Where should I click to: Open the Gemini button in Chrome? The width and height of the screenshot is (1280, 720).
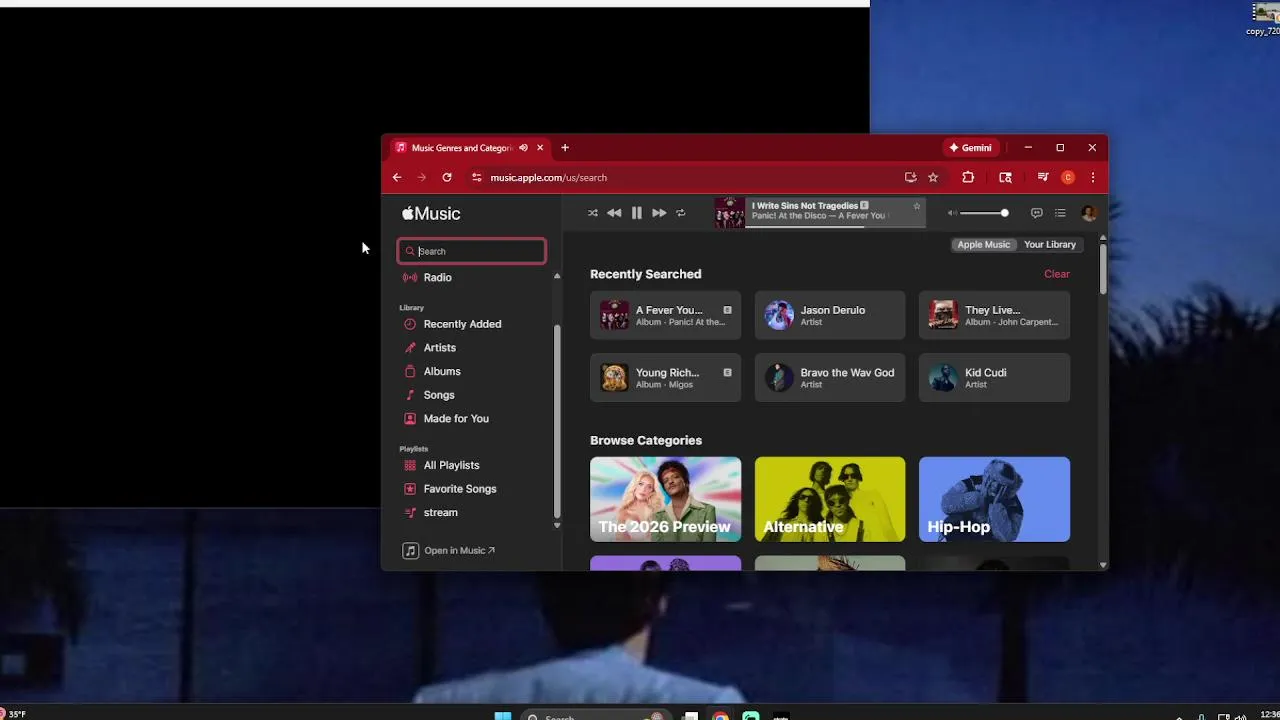pos(970,148)
